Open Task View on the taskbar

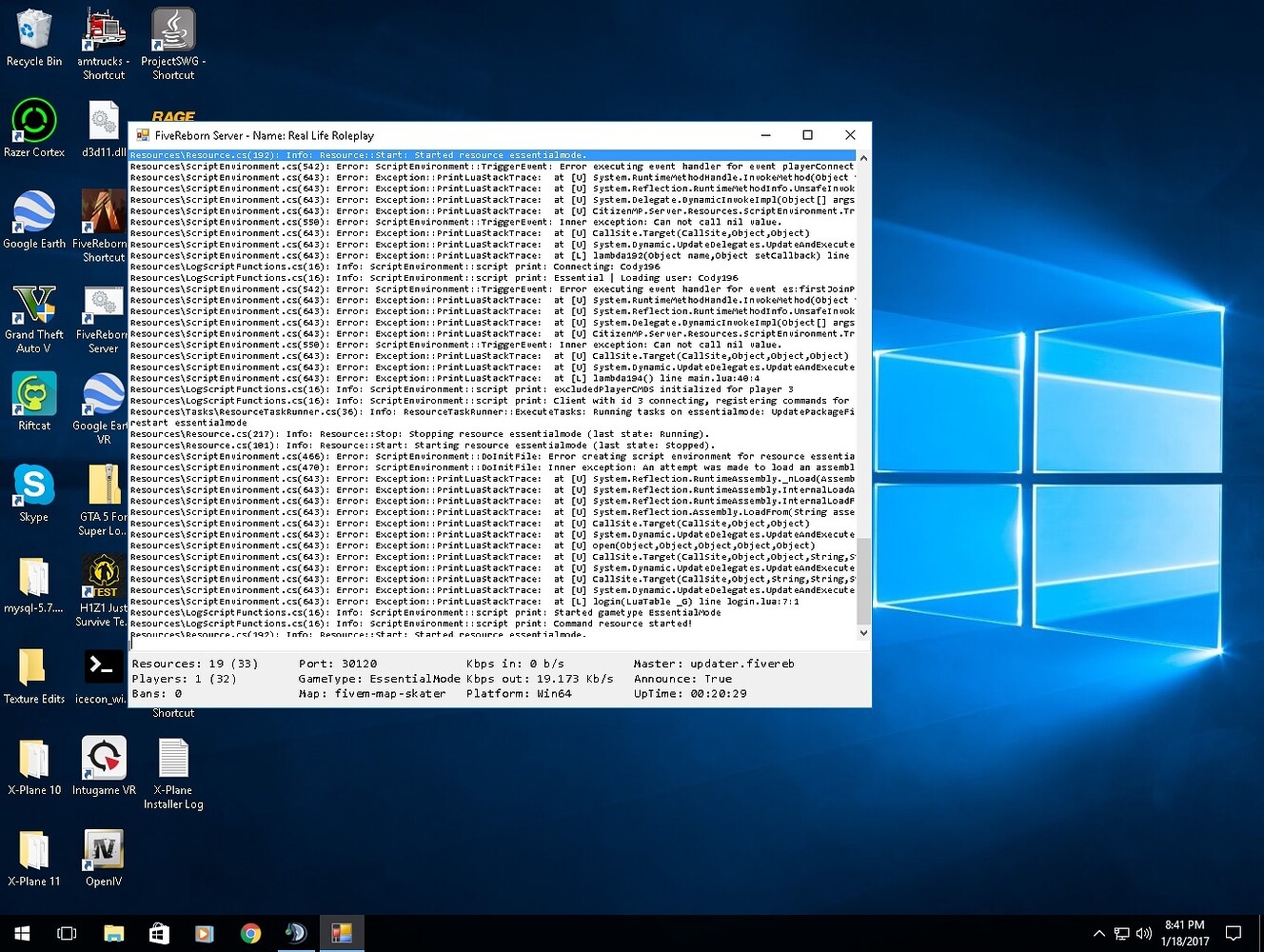click(67, 933)
